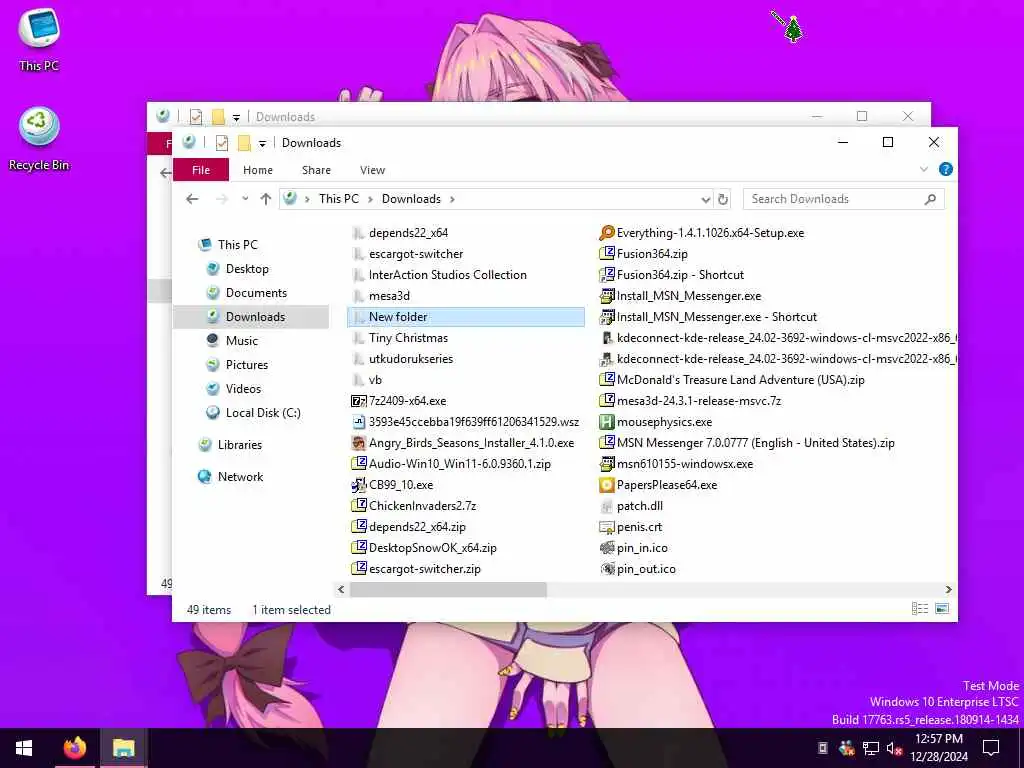Select This PC in navigation pane

point(238,245)
